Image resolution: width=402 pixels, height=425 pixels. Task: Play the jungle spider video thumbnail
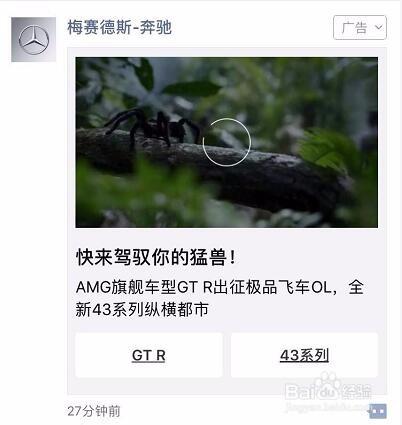(x=227, y=142)
